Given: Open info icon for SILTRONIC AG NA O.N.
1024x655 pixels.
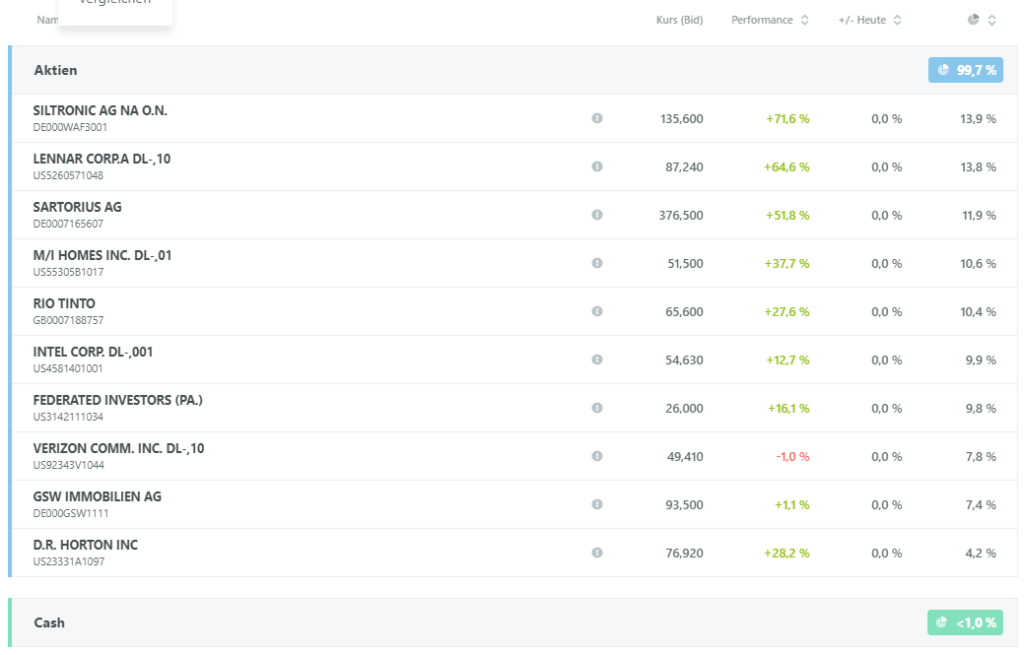Looking at the screenshot, I should click(x=597, y=118).
